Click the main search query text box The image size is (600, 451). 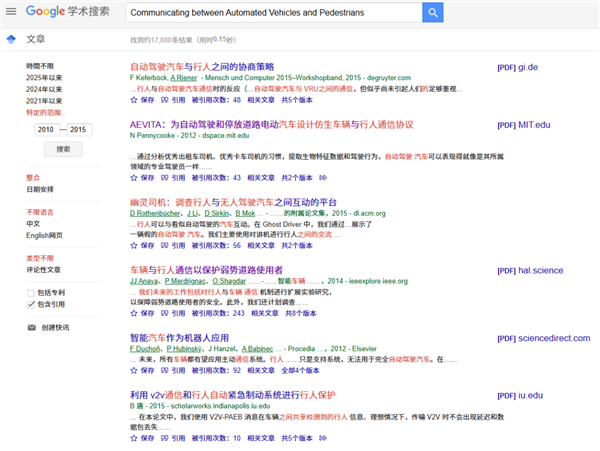tap(272, 12)
